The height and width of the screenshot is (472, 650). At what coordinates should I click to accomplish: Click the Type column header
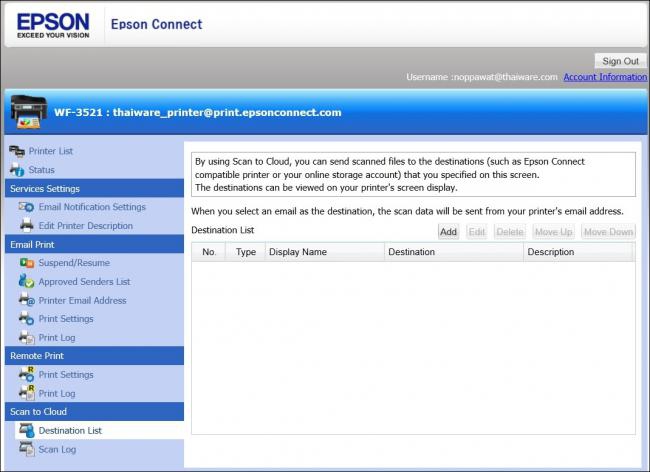(245, 252)
